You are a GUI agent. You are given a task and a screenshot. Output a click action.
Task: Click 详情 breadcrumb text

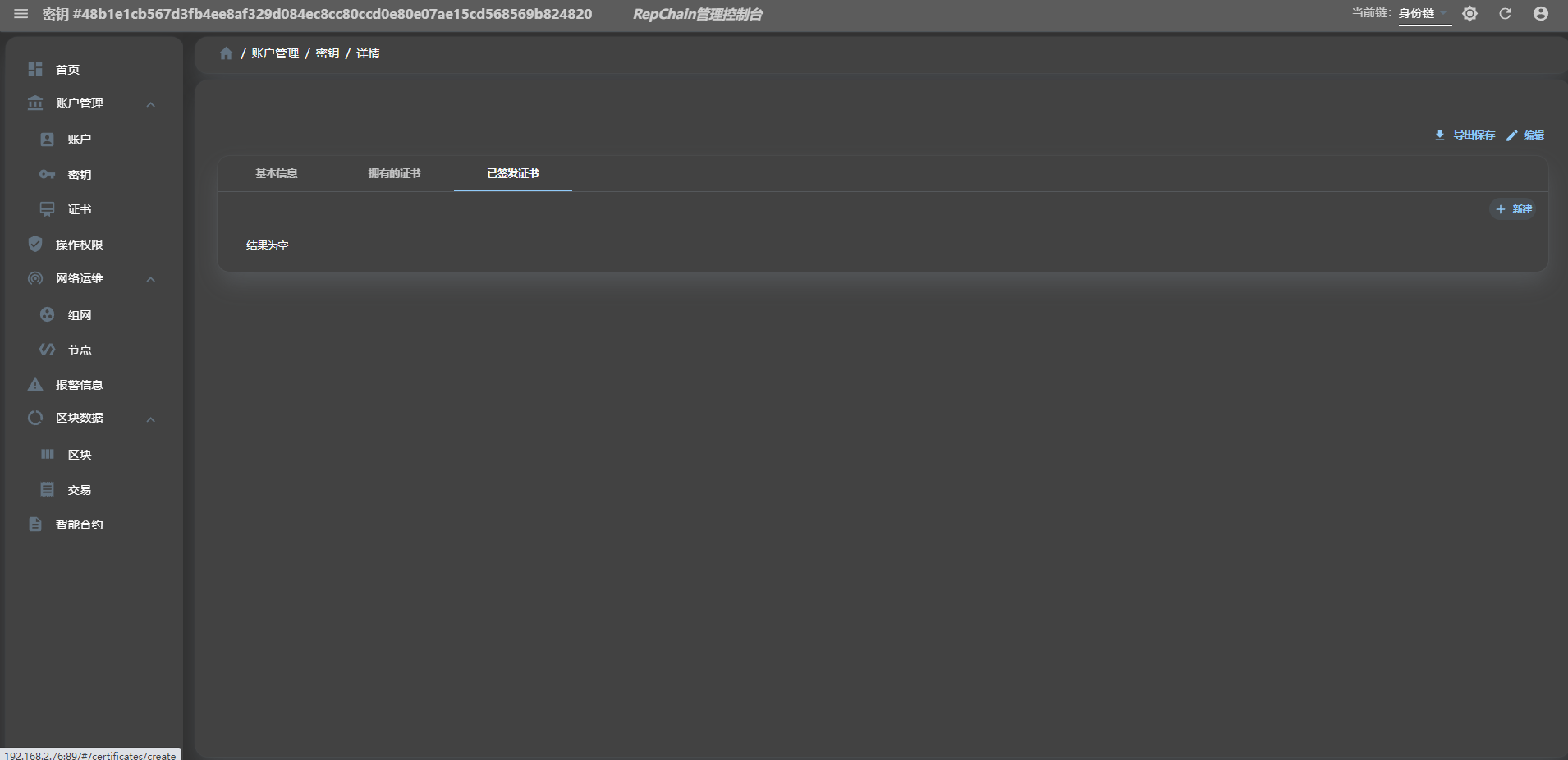click(x=368, y=53)
